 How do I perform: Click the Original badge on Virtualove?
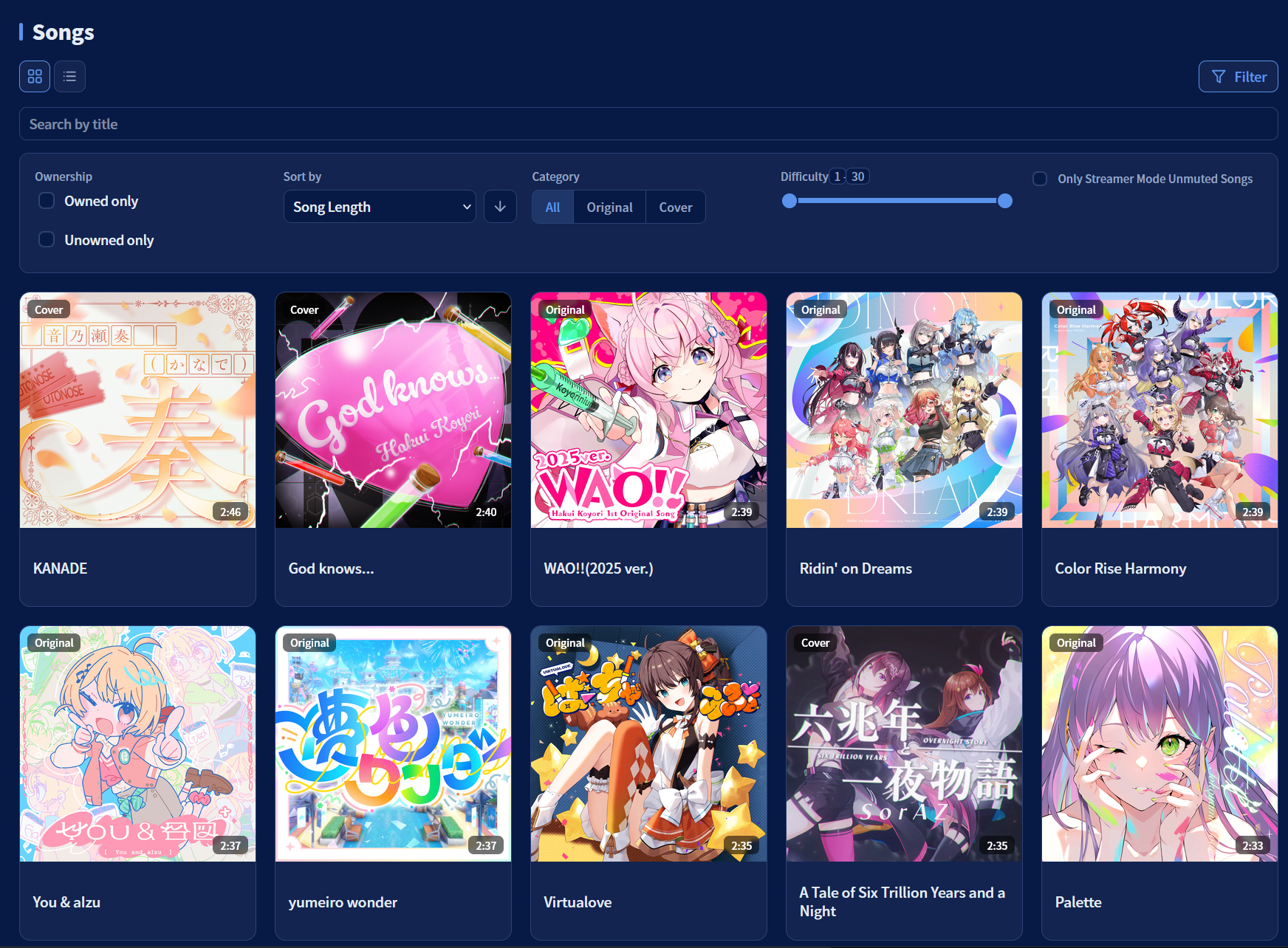click(565, 643)
